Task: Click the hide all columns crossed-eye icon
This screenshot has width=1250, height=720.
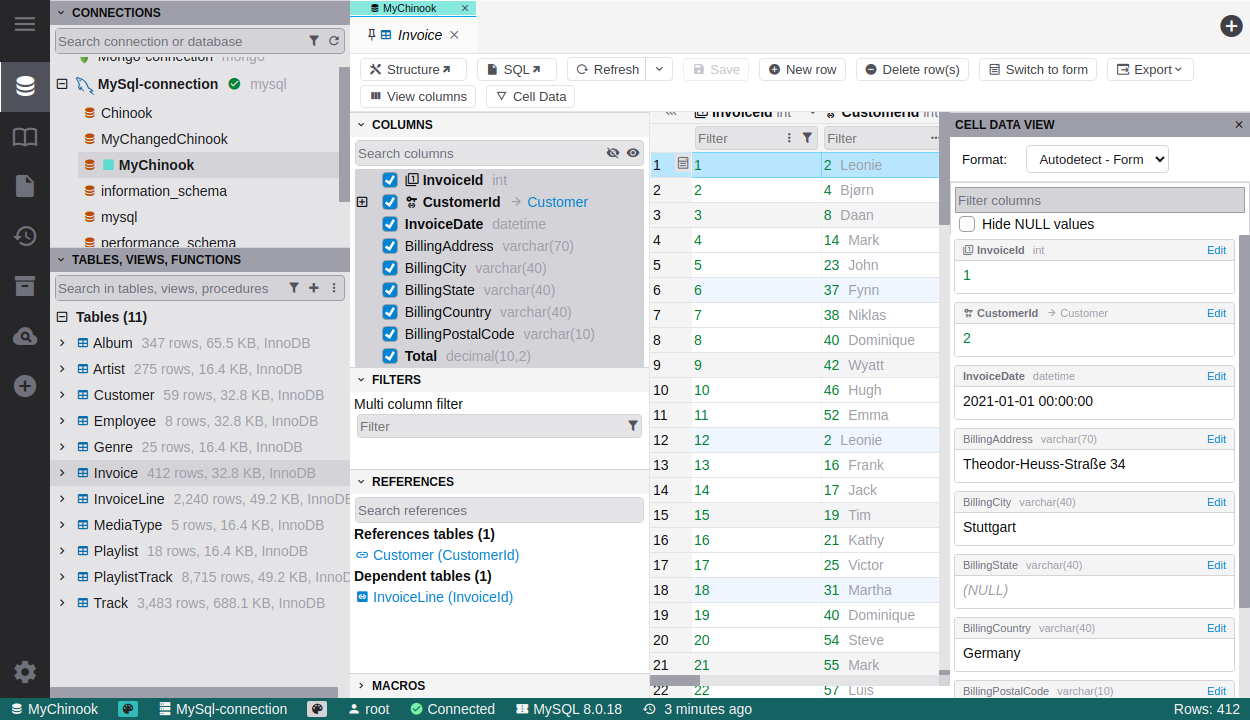Action: pos(613,153)
